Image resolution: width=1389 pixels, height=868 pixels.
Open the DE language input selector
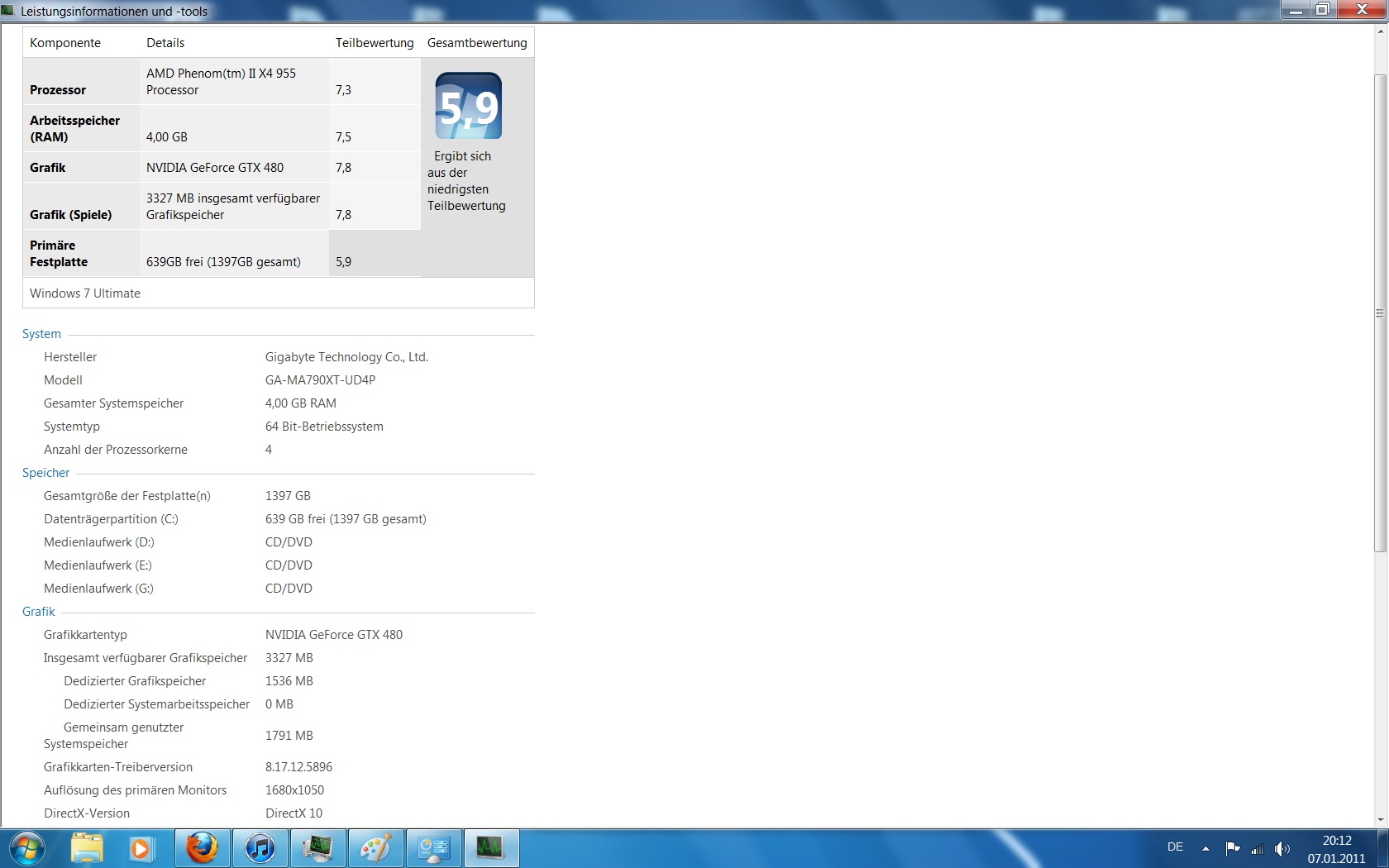(1175, 847)
